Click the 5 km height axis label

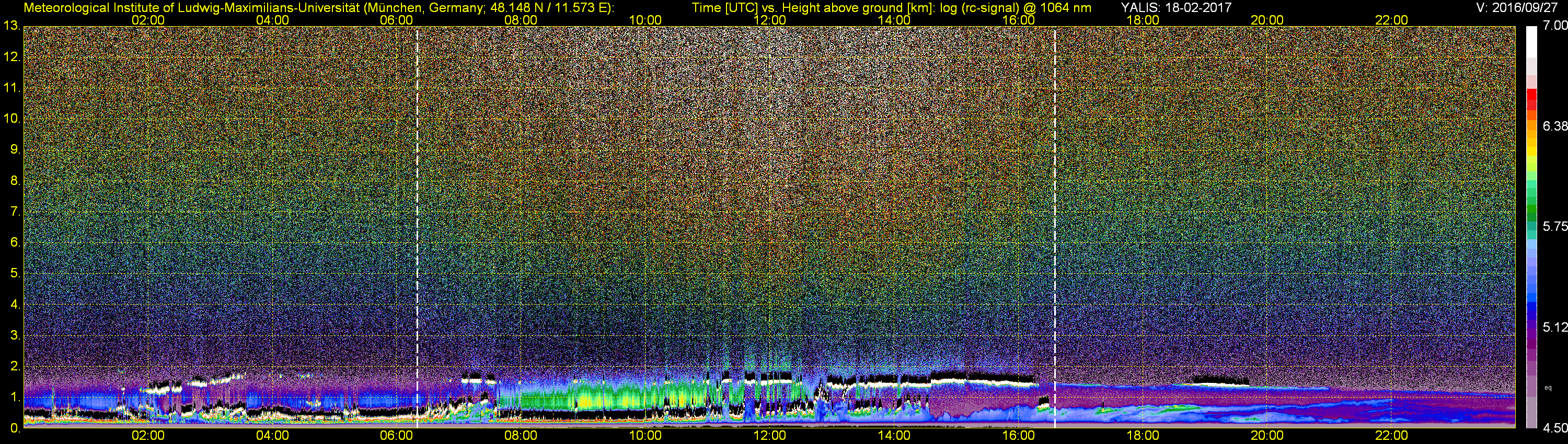click(15, 273)
